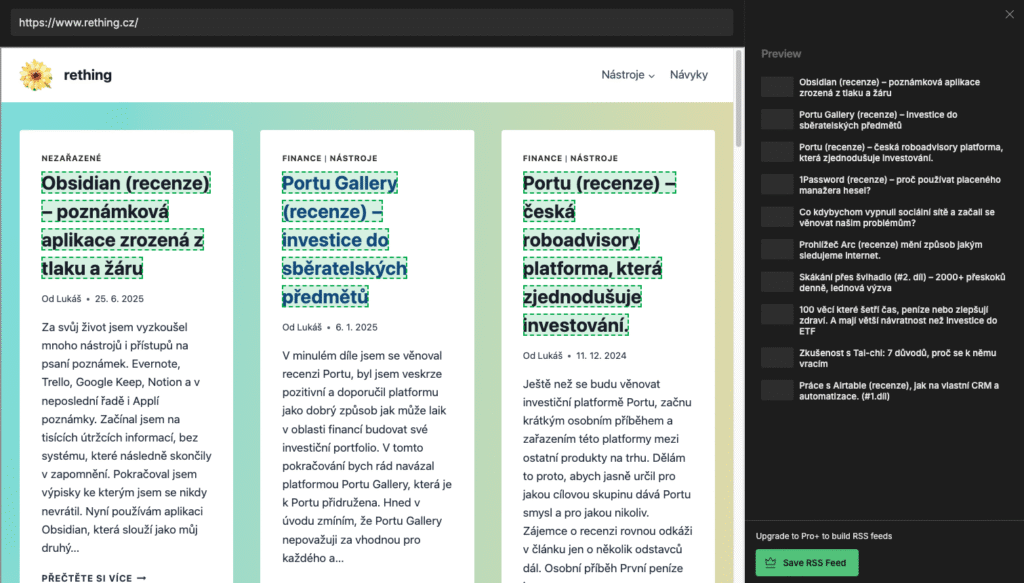
Task: Open the rething site title link
Action: pyautogui.click(x=88, y=75)
